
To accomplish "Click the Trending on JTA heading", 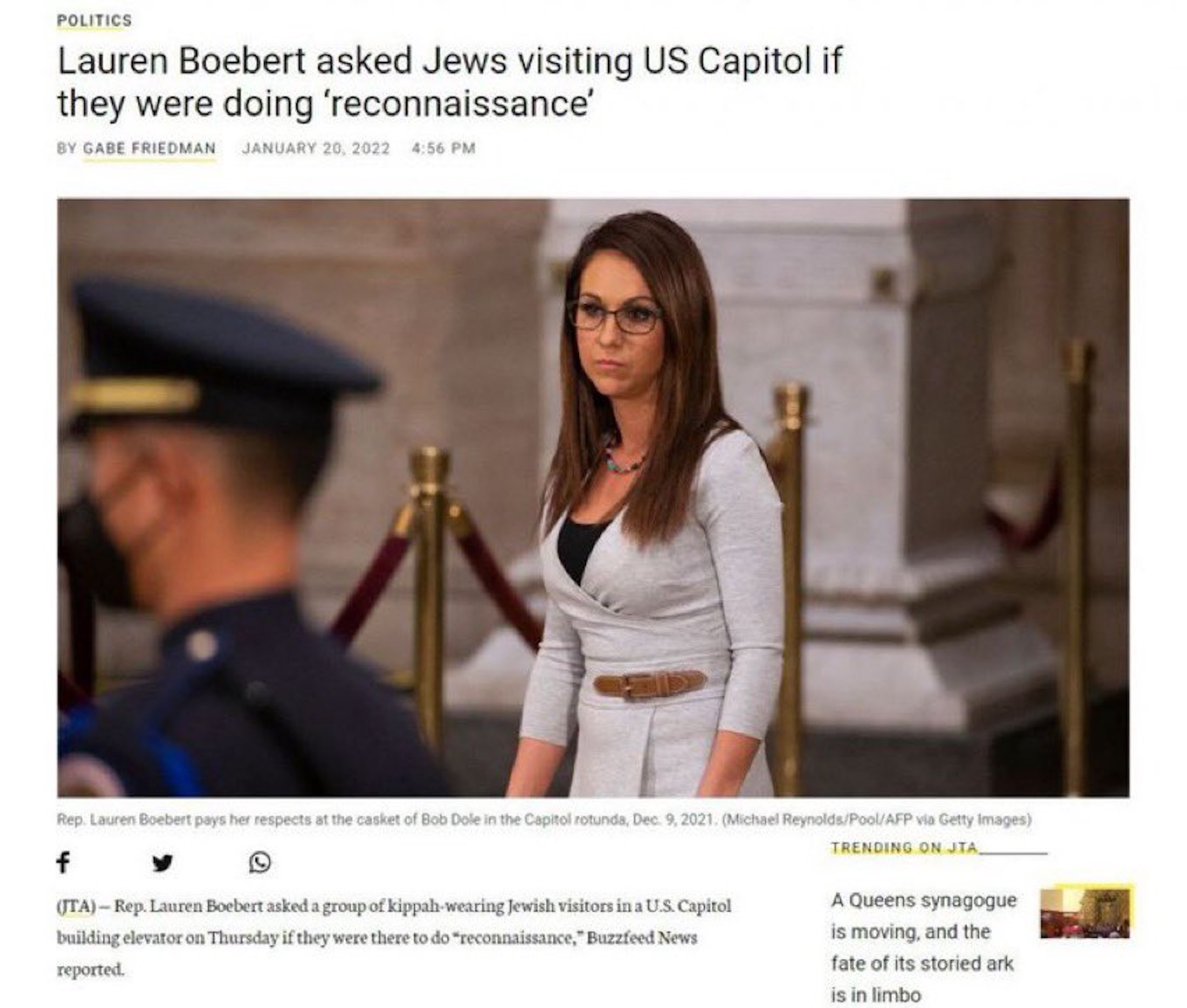I will (904, 847).
